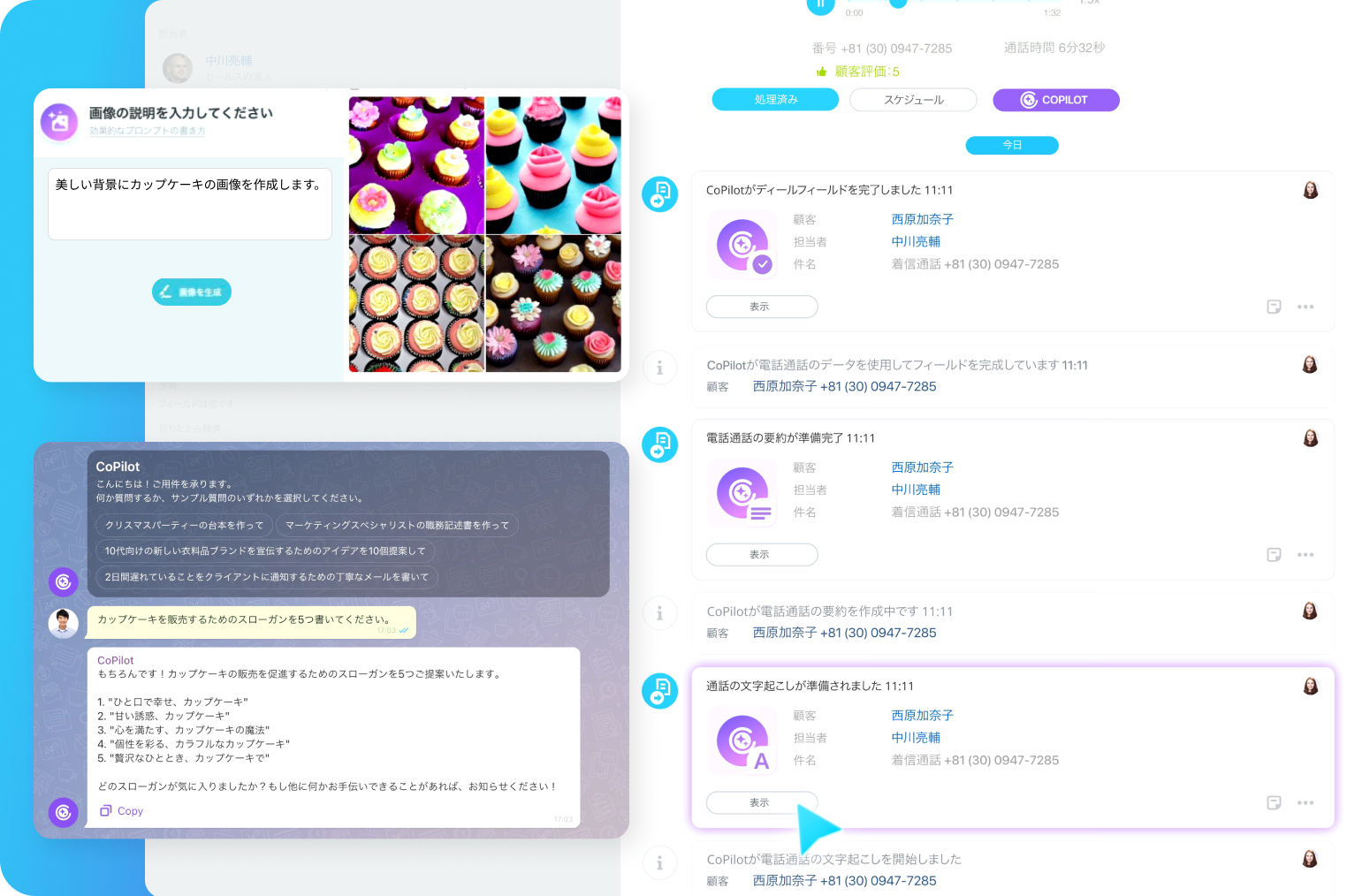1347x896 pixels.
Task: Switch to the 処理済み tab
Action: coord(775,100)
